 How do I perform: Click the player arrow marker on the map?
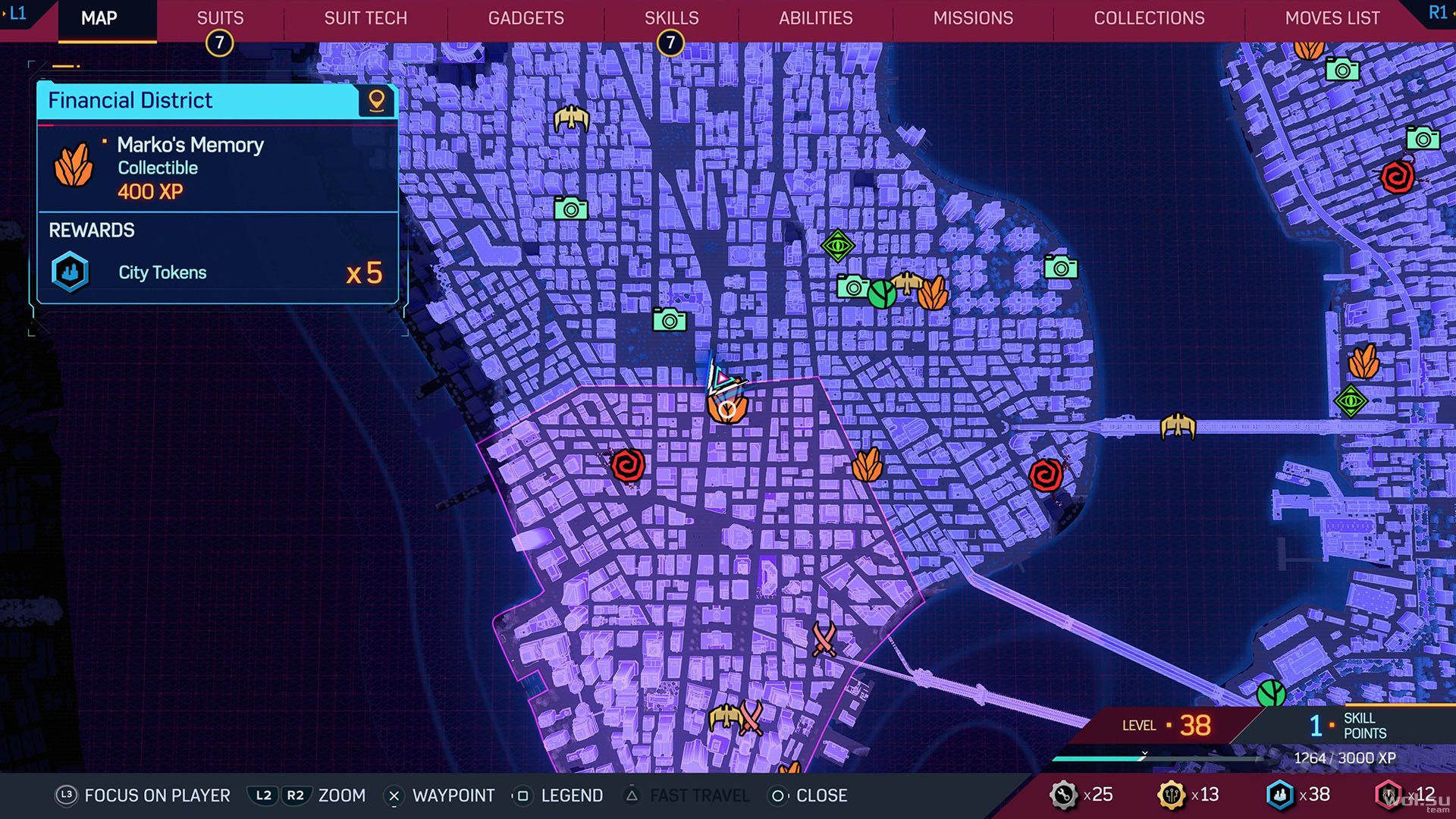(x=720, y=377)
